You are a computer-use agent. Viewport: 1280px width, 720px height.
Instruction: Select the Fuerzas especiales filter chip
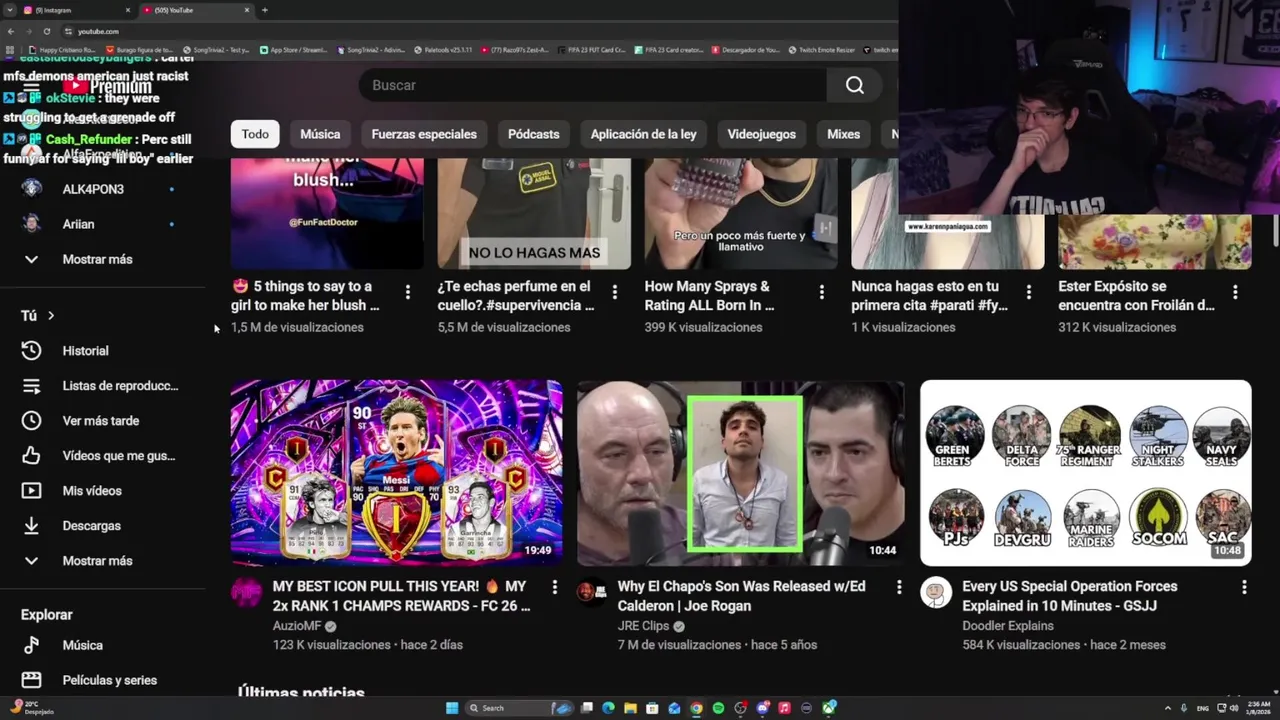coord(424,134)
